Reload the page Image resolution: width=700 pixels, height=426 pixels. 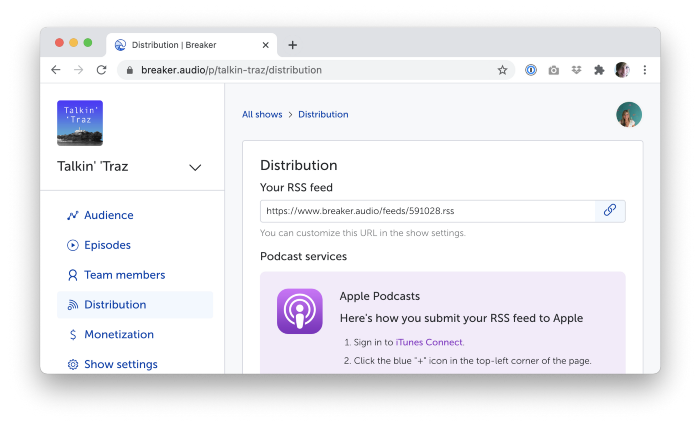(x=101, y=70)
